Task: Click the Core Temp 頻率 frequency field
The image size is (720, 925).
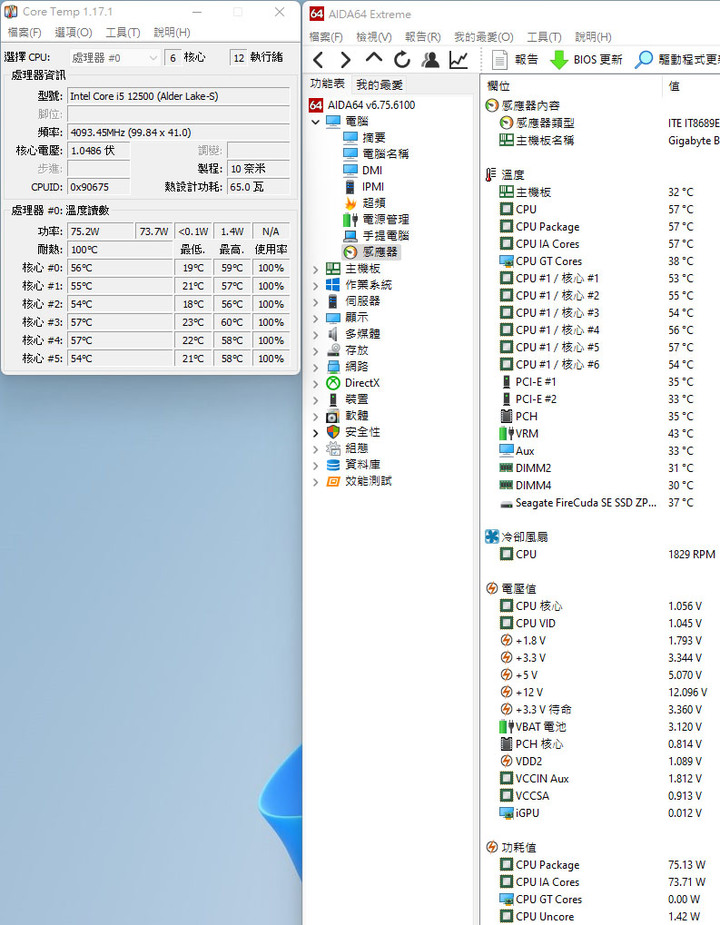Action: click(x=179, y=132)
